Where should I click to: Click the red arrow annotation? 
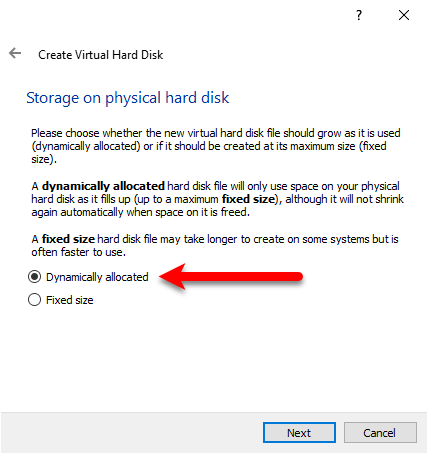[231, 277]
